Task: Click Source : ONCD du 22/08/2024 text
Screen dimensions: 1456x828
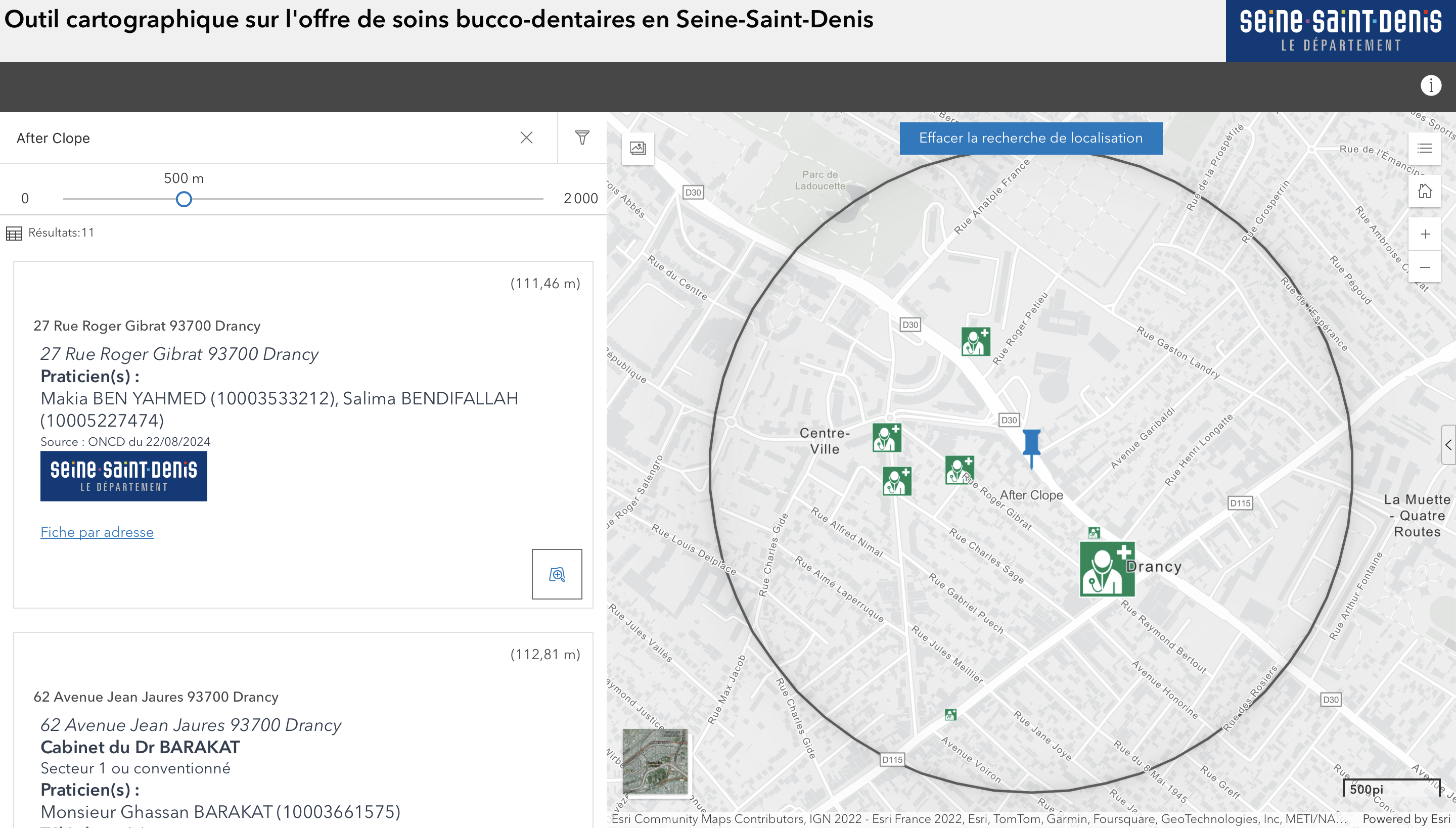Action: tap(125, 442)
